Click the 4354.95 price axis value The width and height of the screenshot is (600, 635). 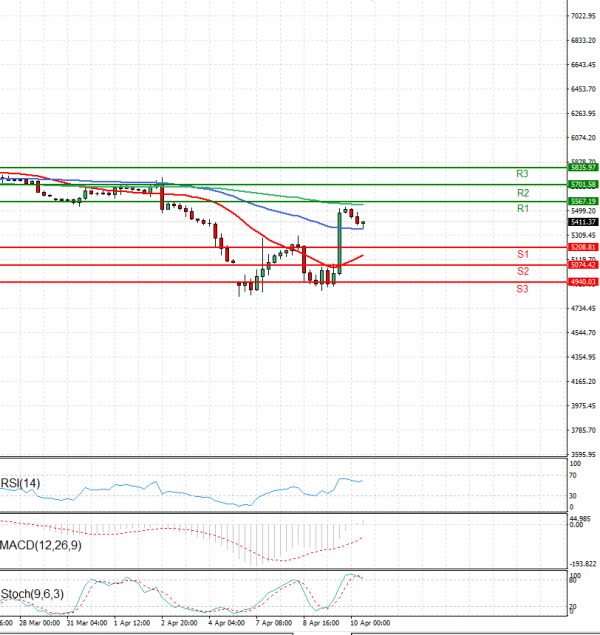(583, 357)
